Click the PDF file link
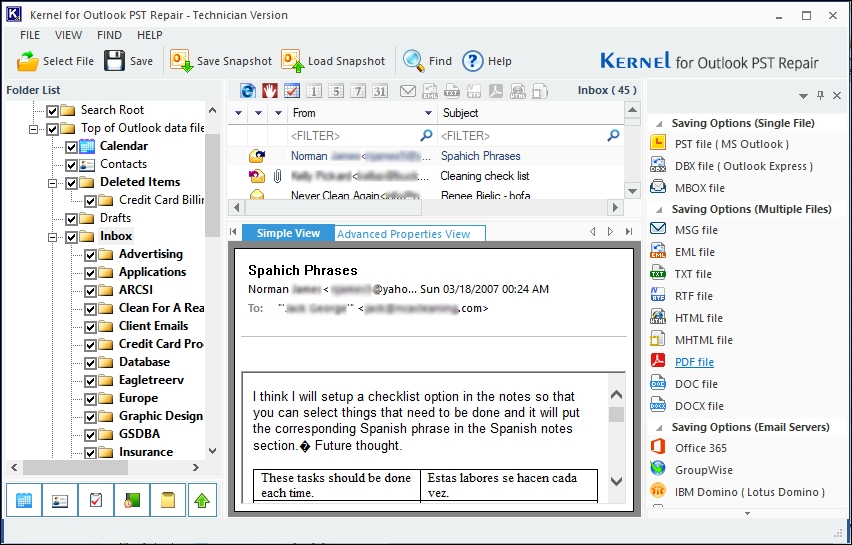 (x=694, y=362)
